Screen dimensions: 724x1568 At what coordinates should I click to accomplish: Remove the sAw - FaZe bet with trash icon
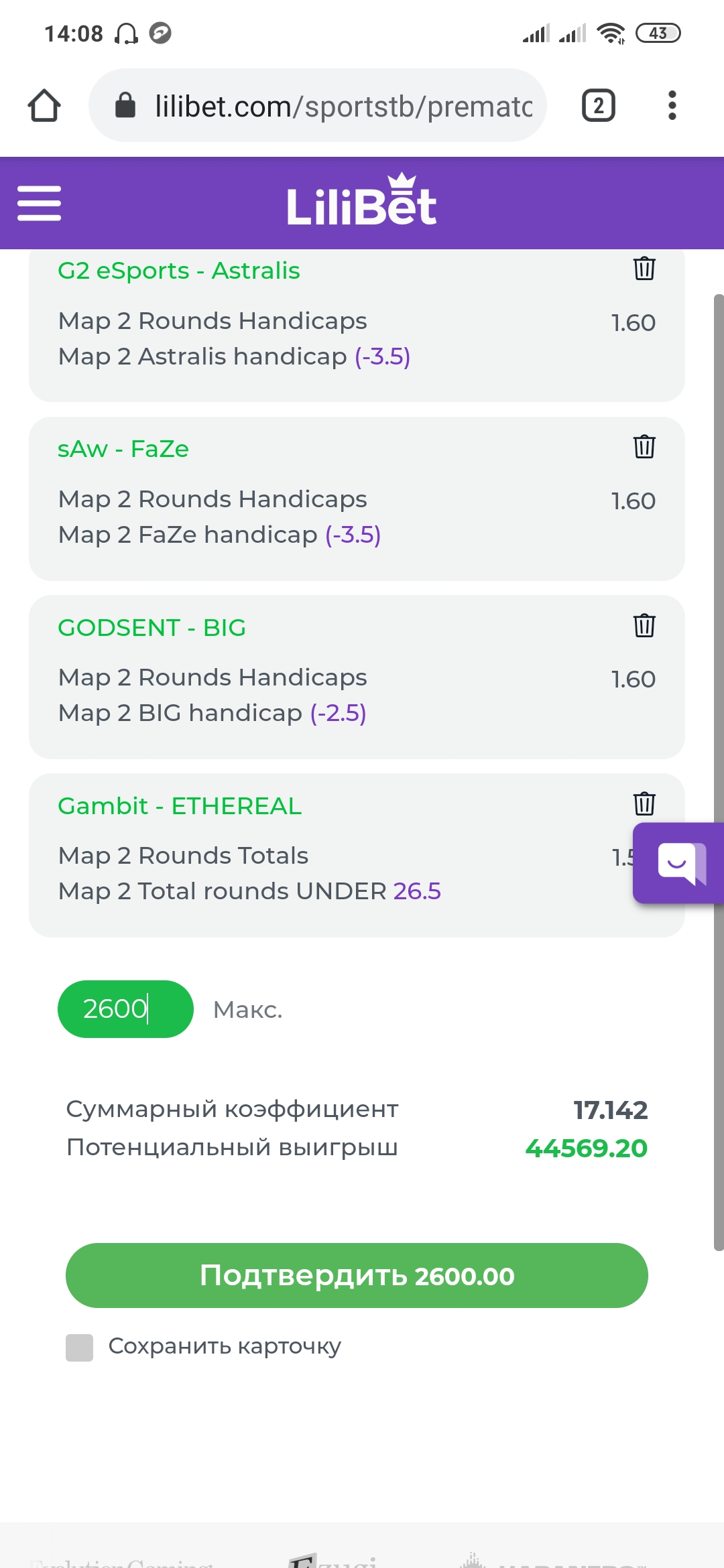click(644, 446)
